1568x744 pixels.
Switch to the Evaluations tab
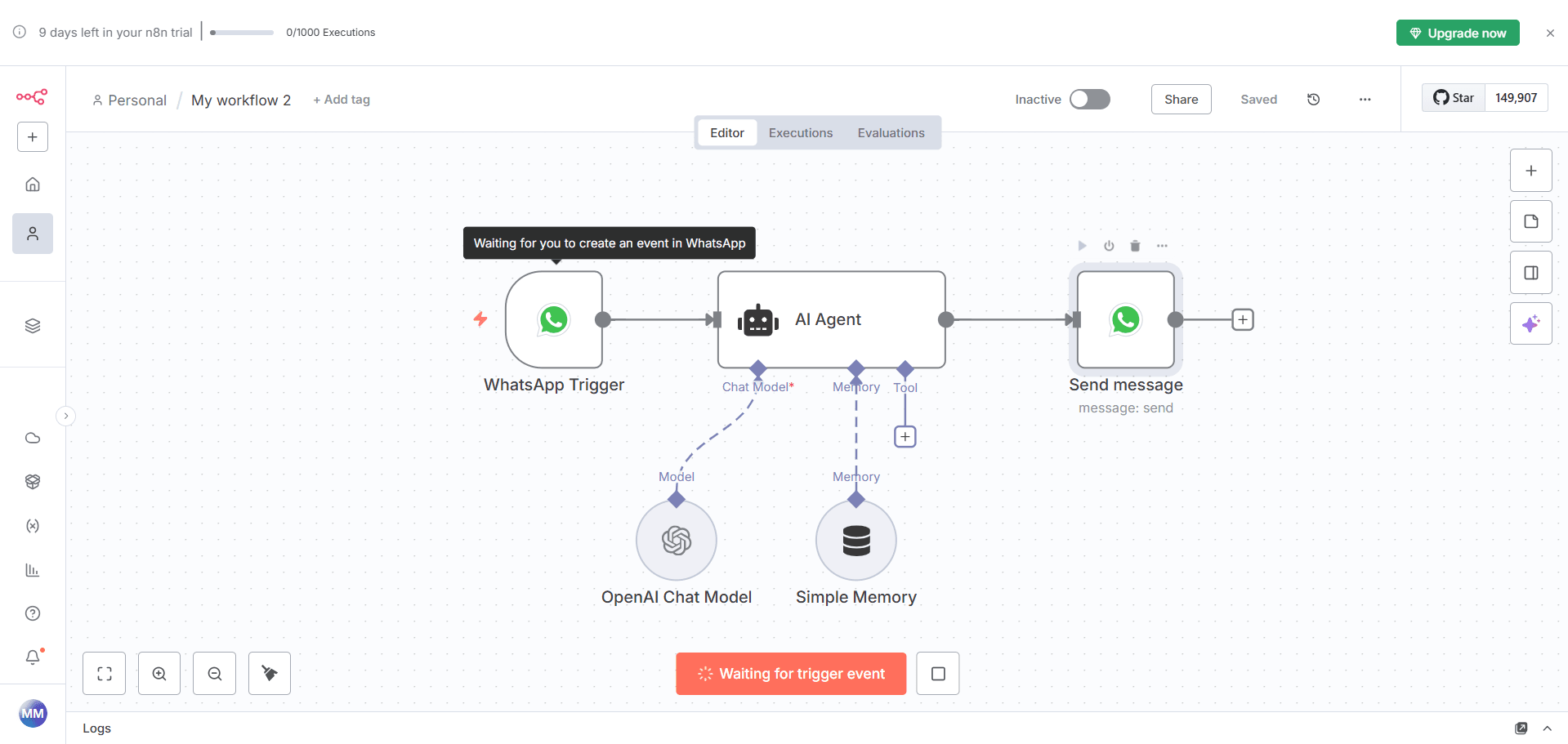(x=891, y=133)
